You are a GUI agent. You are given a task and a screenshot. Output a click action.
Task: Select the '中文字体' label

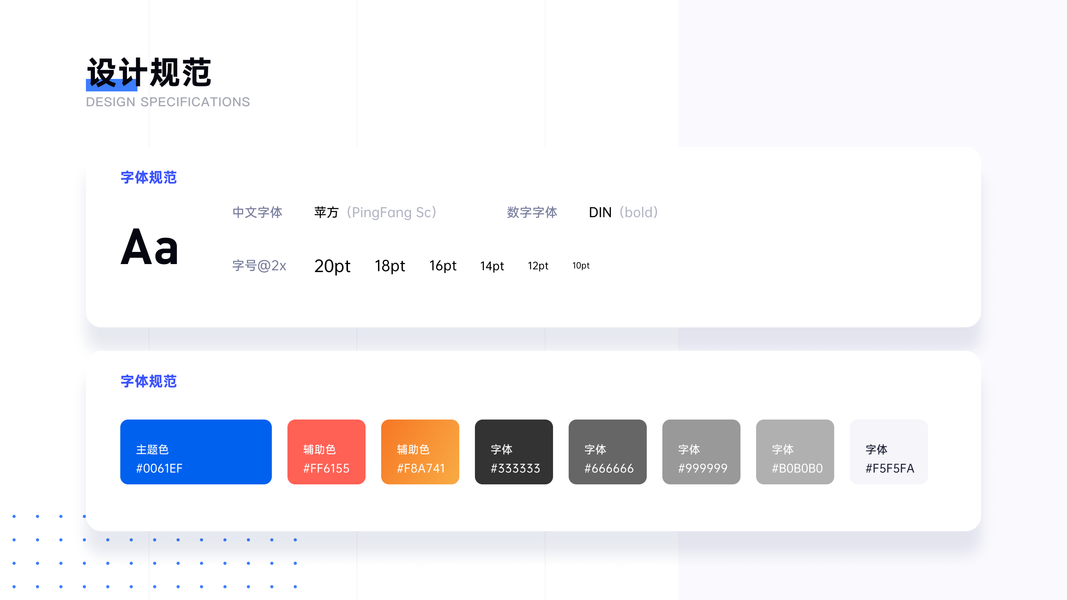click(257, 212)
